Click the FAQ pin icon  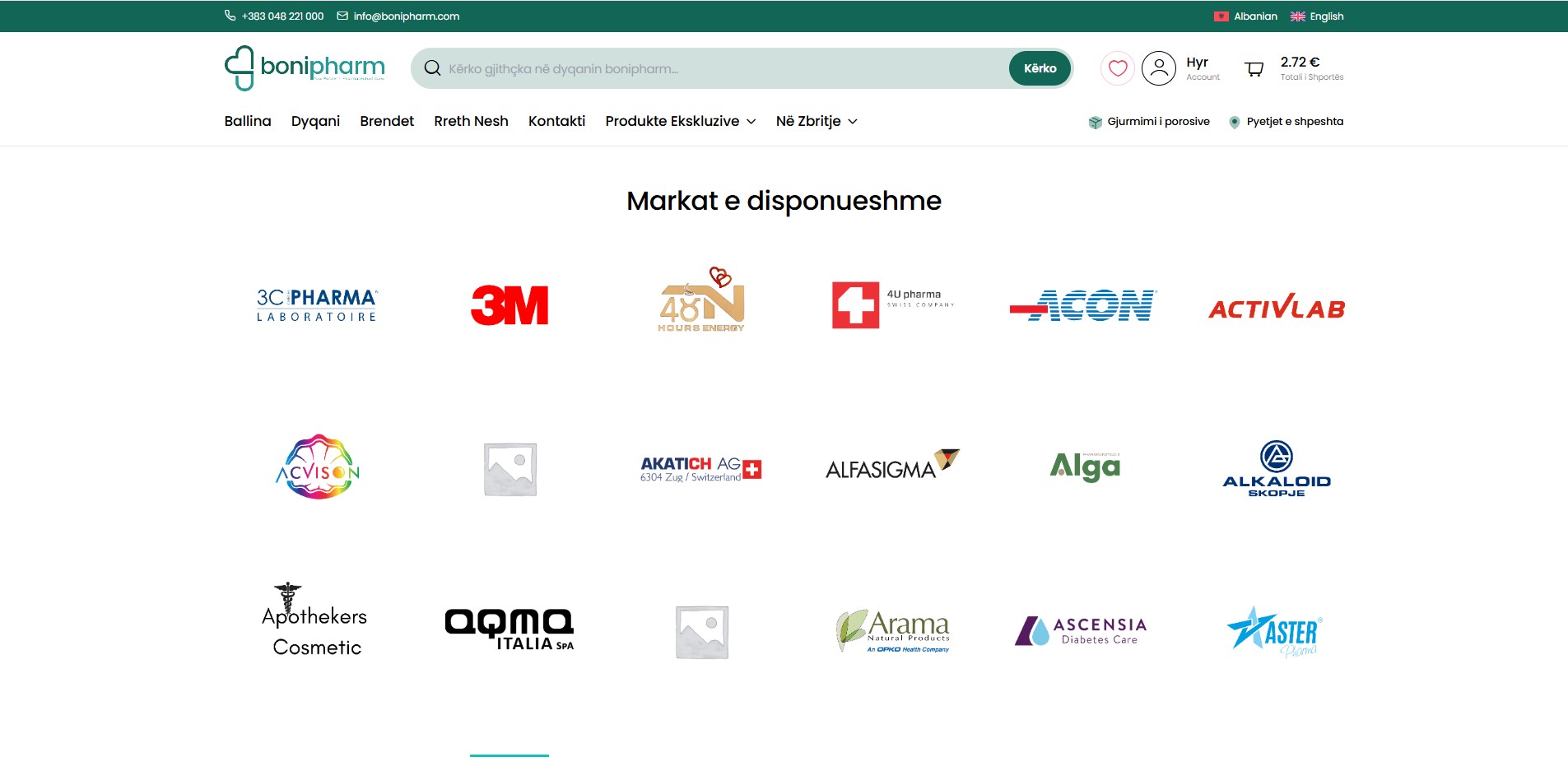(1234, 122)
